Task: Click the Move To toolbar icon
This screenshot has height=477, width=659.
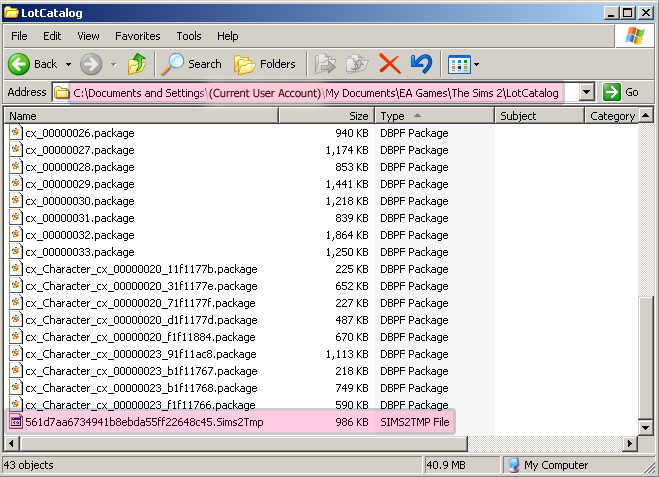Action: point(325,64)
